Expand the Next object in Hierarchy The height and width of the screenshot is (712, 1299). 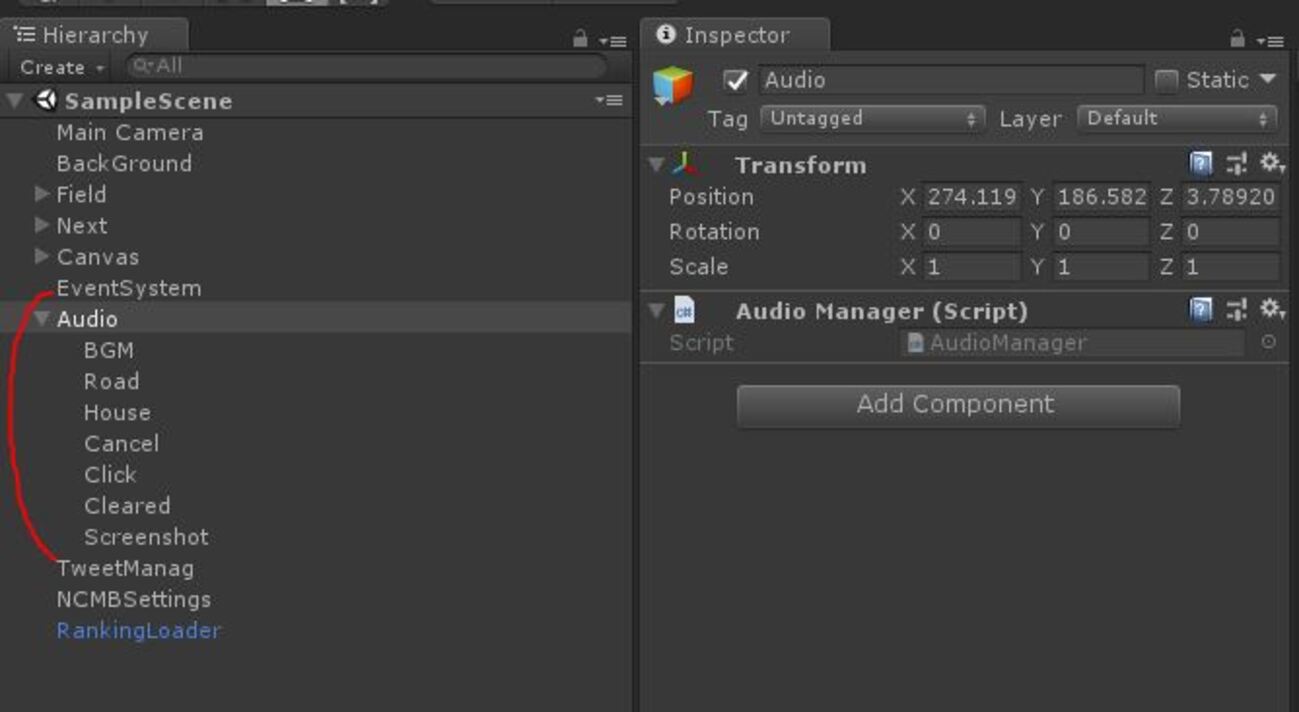click(42, 225)
